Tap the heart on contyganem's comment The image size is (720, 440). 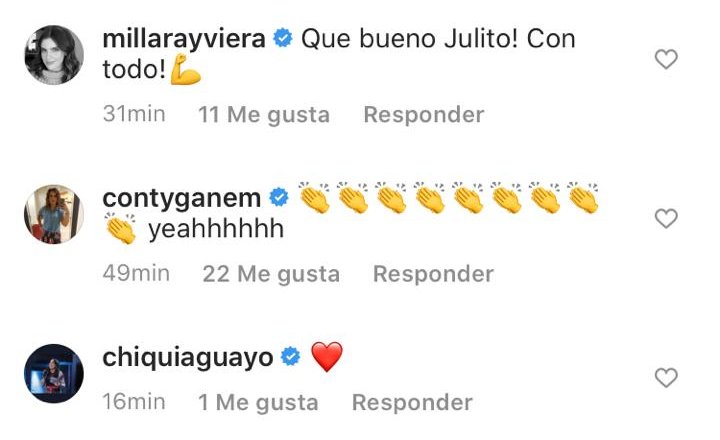666,219
